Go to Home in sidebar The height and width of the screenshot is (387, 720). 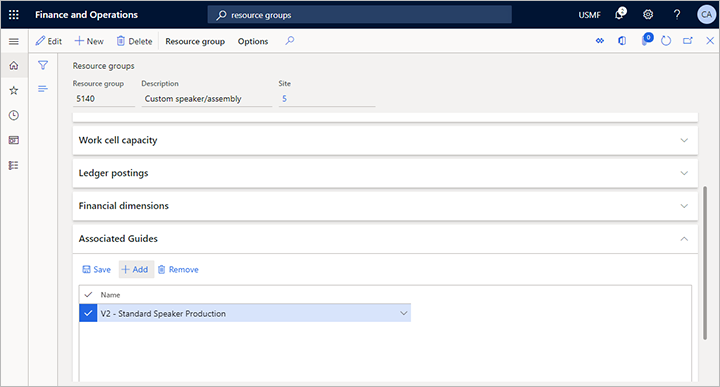click(x=14, y=66)
